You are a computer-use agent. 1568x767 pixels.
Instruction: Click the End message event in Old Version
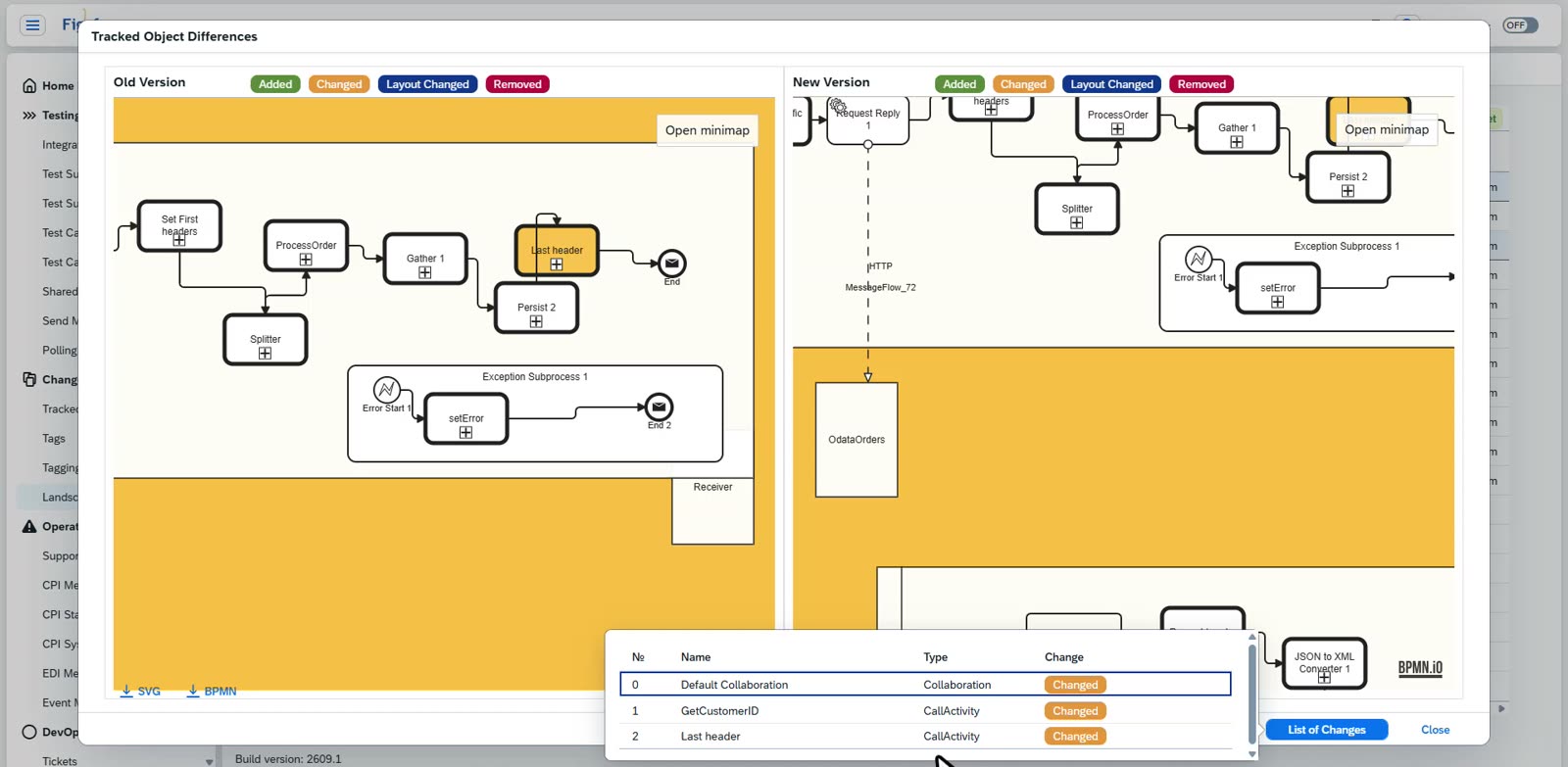[671, 264]
